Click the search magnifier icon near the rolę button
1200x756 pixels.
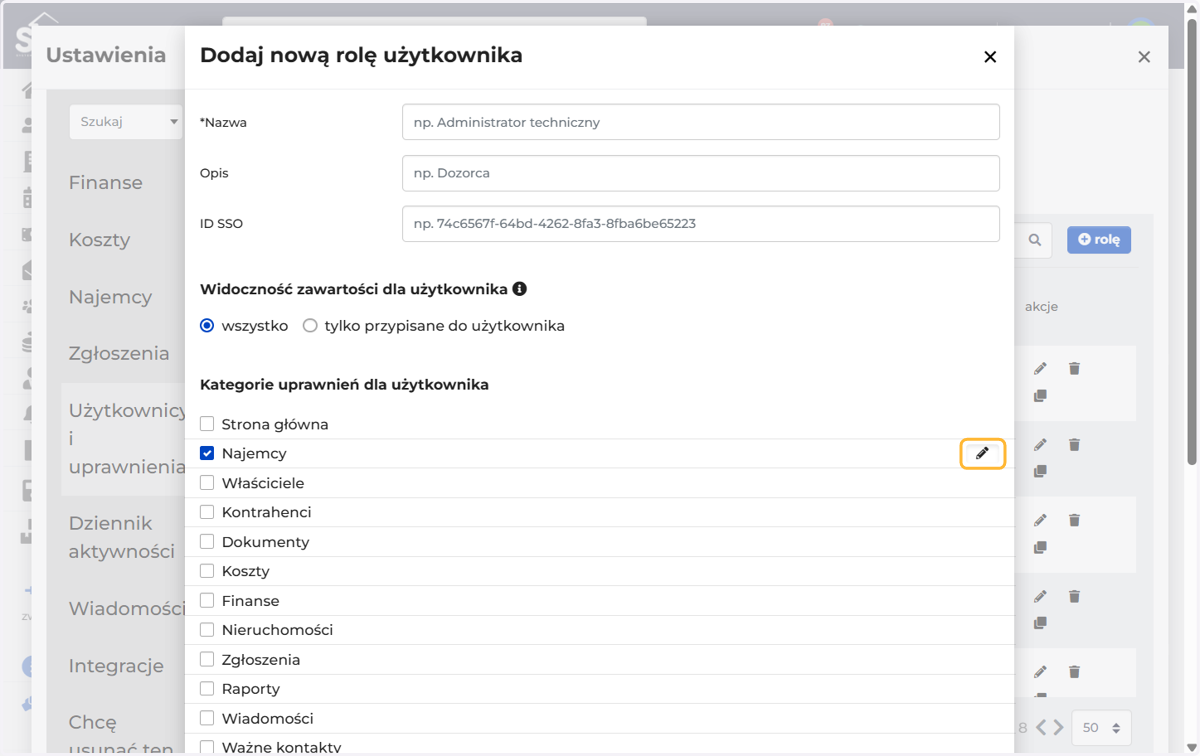pos(1035,240)
